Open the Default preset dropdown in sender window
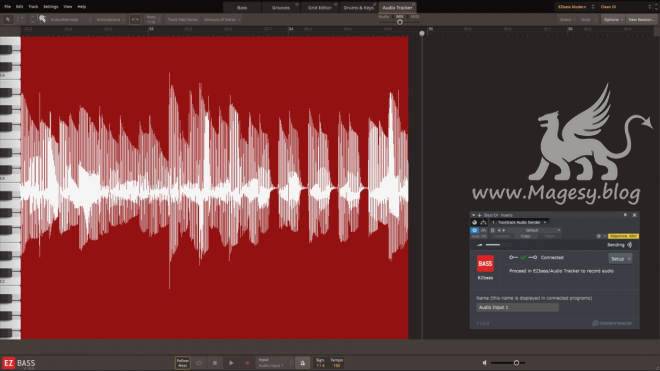Screen dimensions: 660x371 tap(536, 230)
